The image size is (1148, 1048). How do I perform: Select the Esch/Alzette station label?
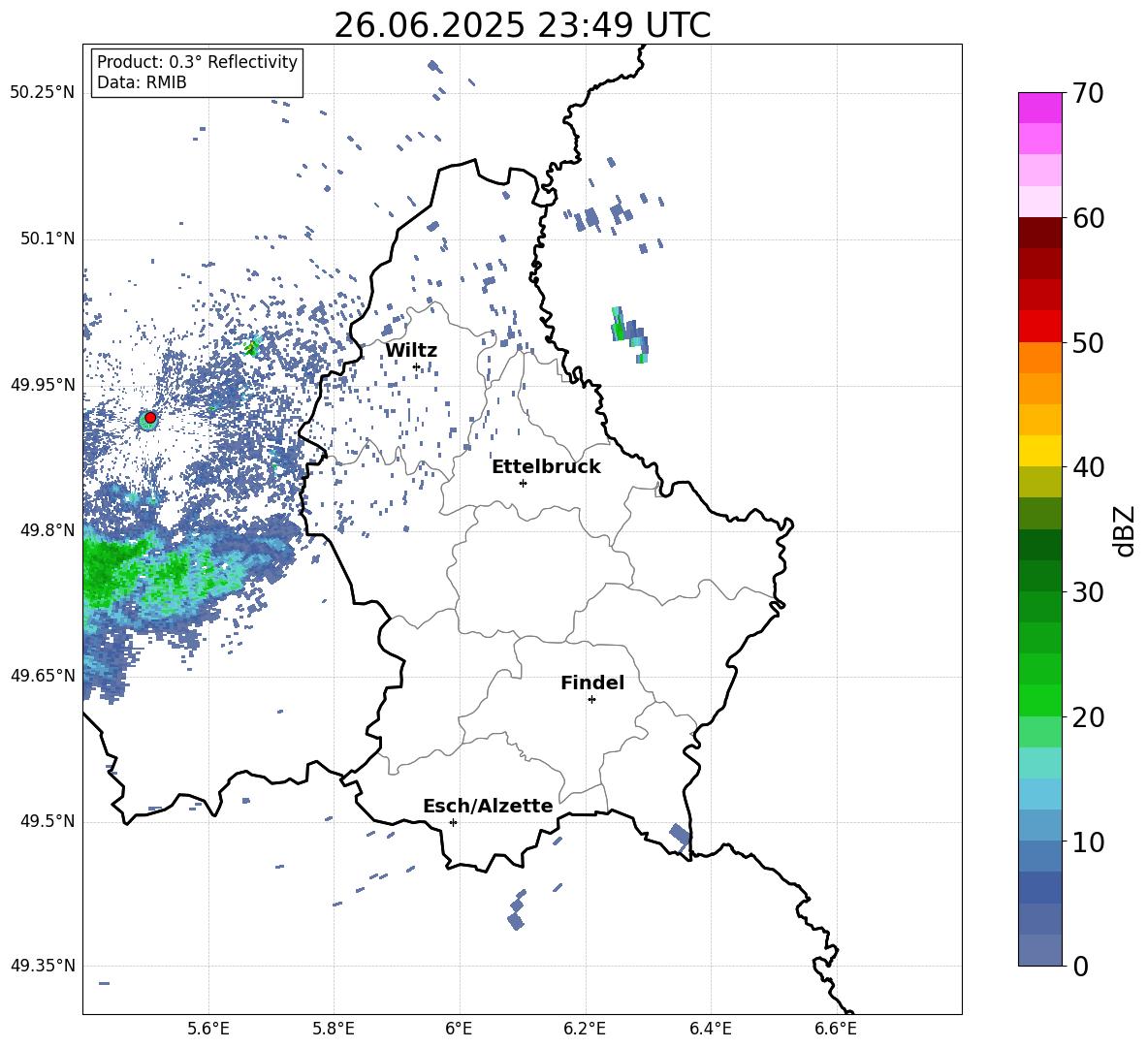pyautogui.click(x=488, y=807)
